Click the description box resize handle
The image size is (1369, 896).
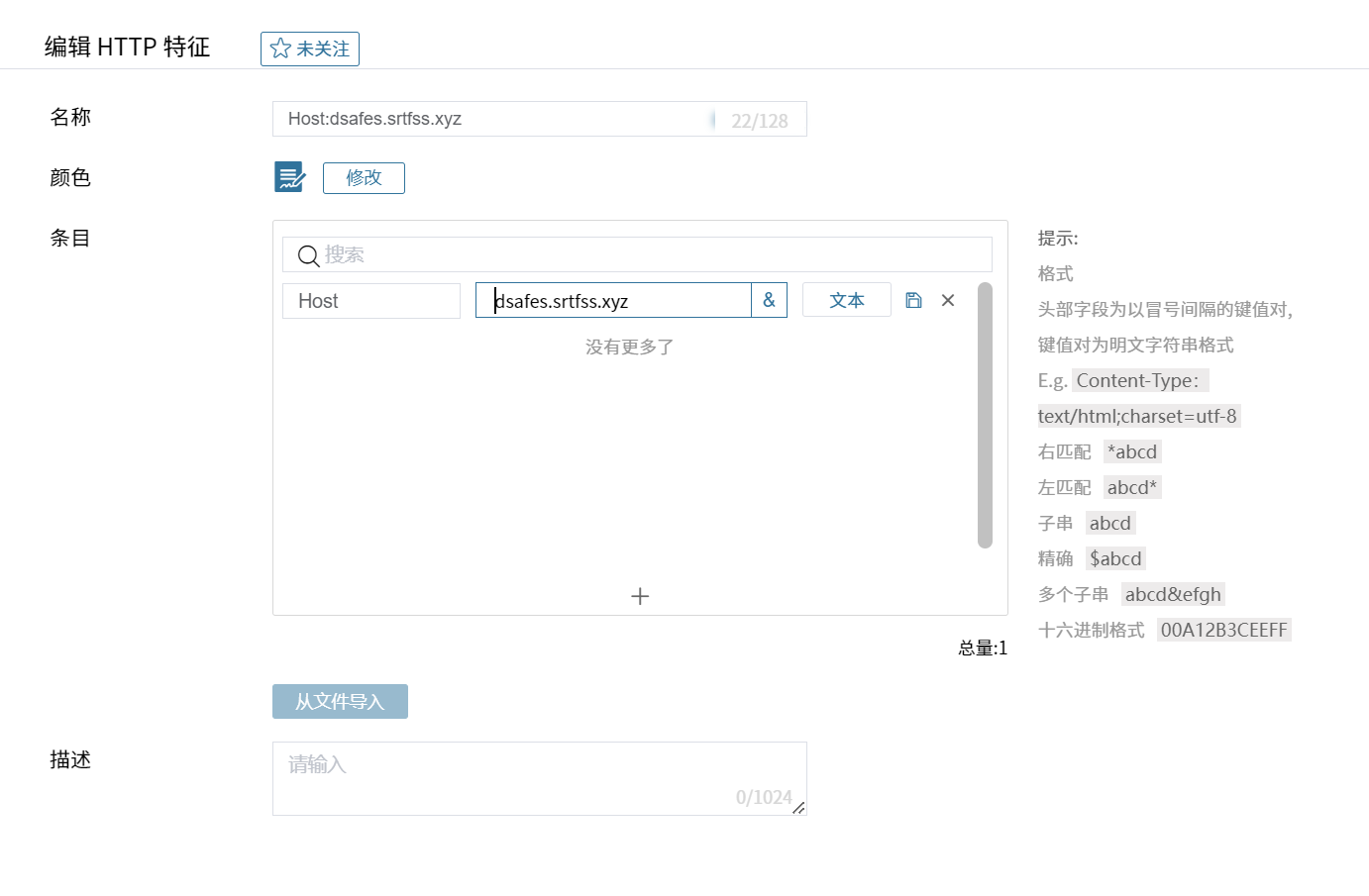point(798,808)
